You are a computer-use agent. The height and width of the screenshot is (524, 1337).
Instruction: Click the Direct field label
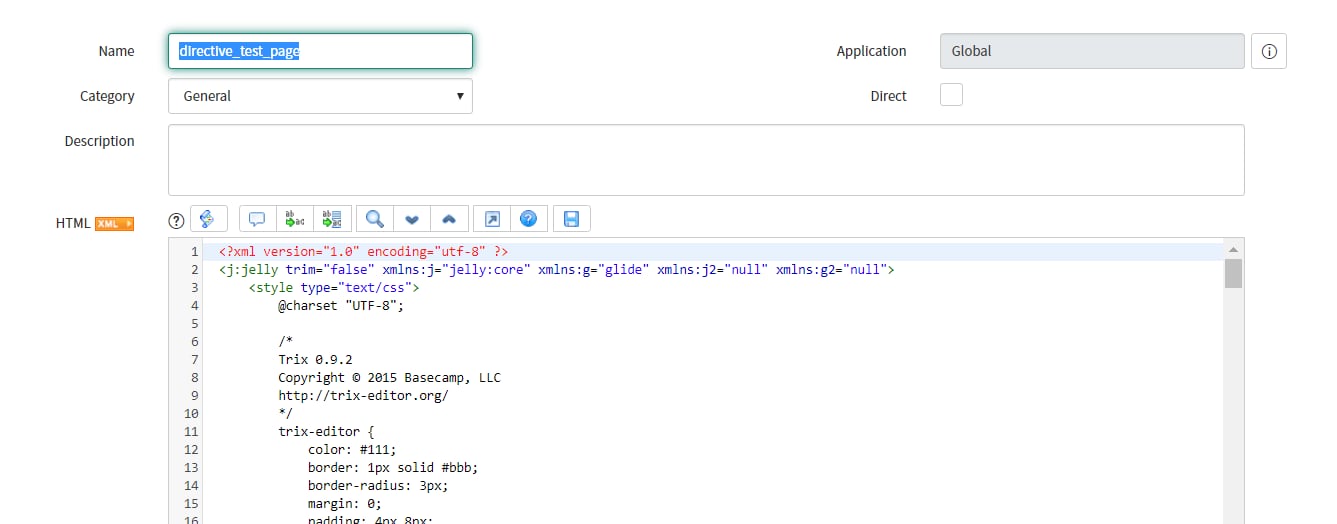(x=888, y=96)
